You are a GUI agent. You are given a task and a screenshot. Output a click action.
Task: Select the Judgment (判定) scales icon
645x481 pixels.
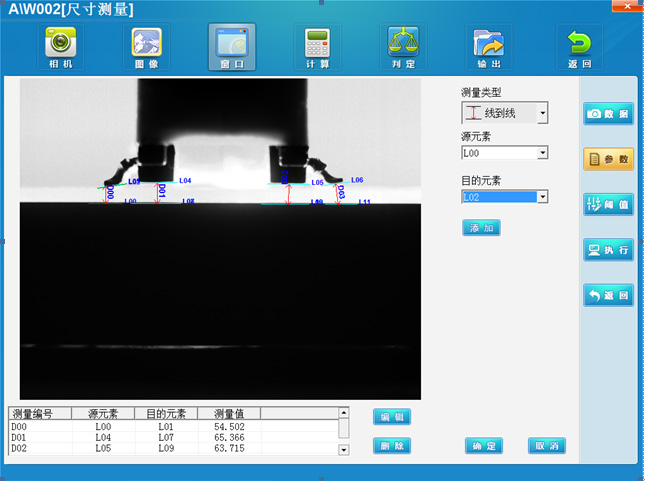point(403,46)
